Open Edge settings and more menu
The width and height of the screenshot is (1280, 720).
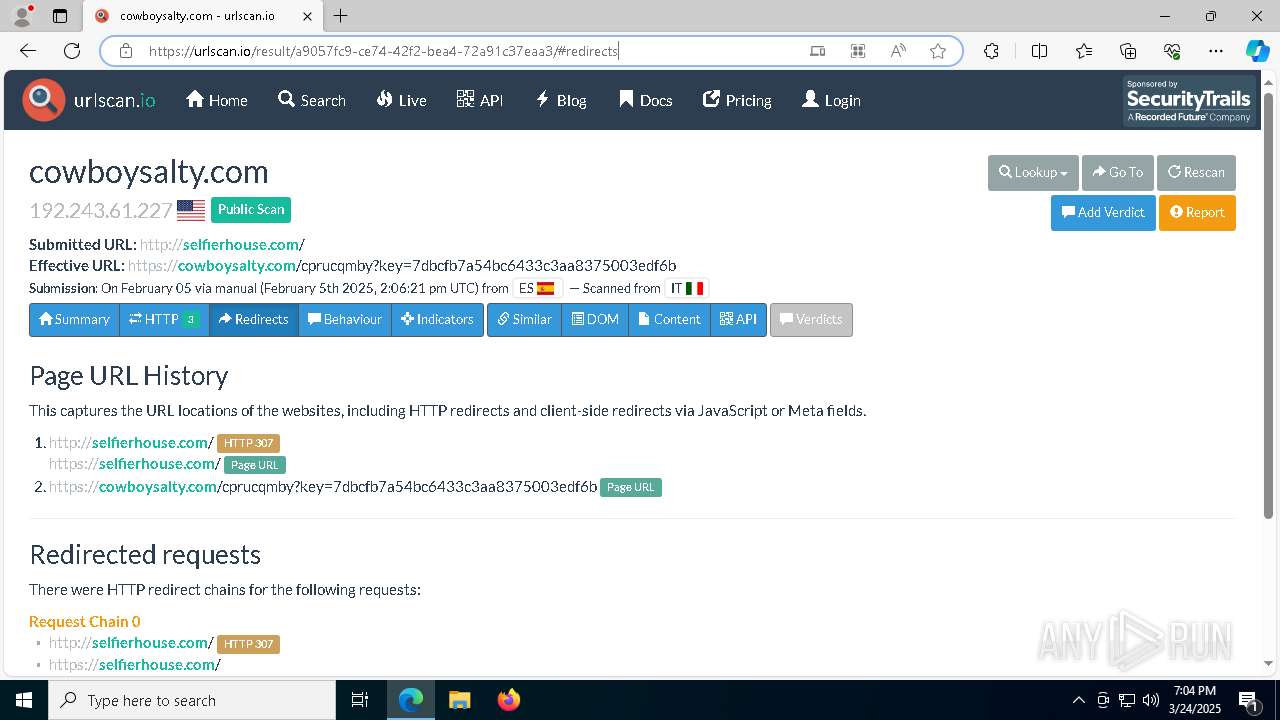point(1216,51)
